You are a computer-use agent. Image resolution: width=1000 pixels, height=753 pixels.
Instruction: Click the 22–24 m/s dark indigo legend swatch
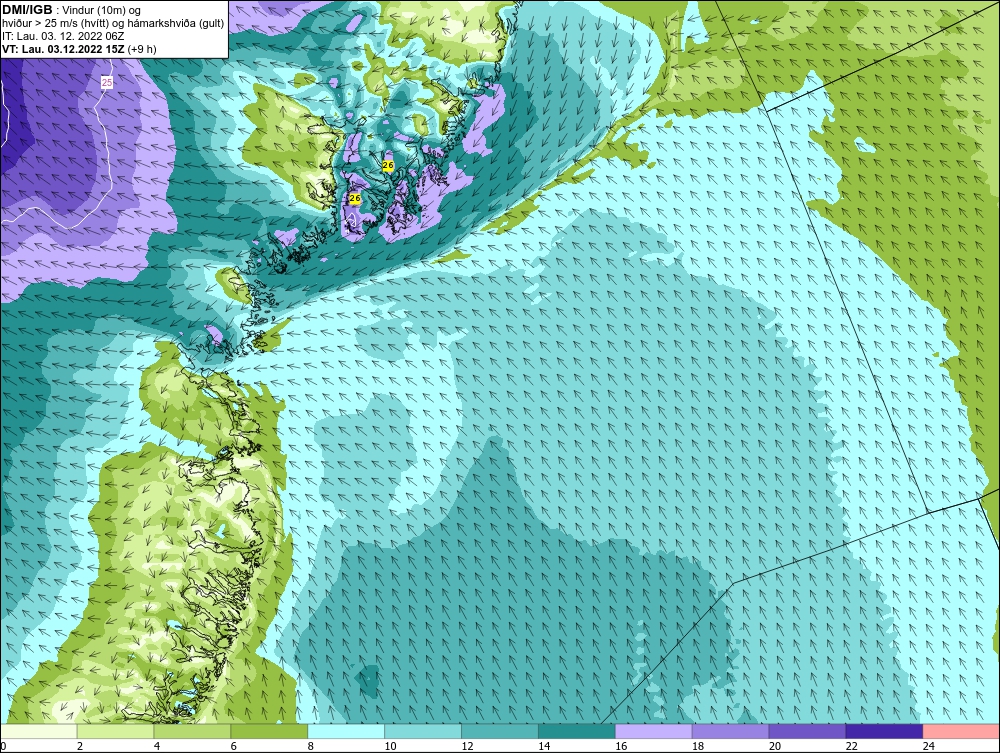click(x=884, y=731)
